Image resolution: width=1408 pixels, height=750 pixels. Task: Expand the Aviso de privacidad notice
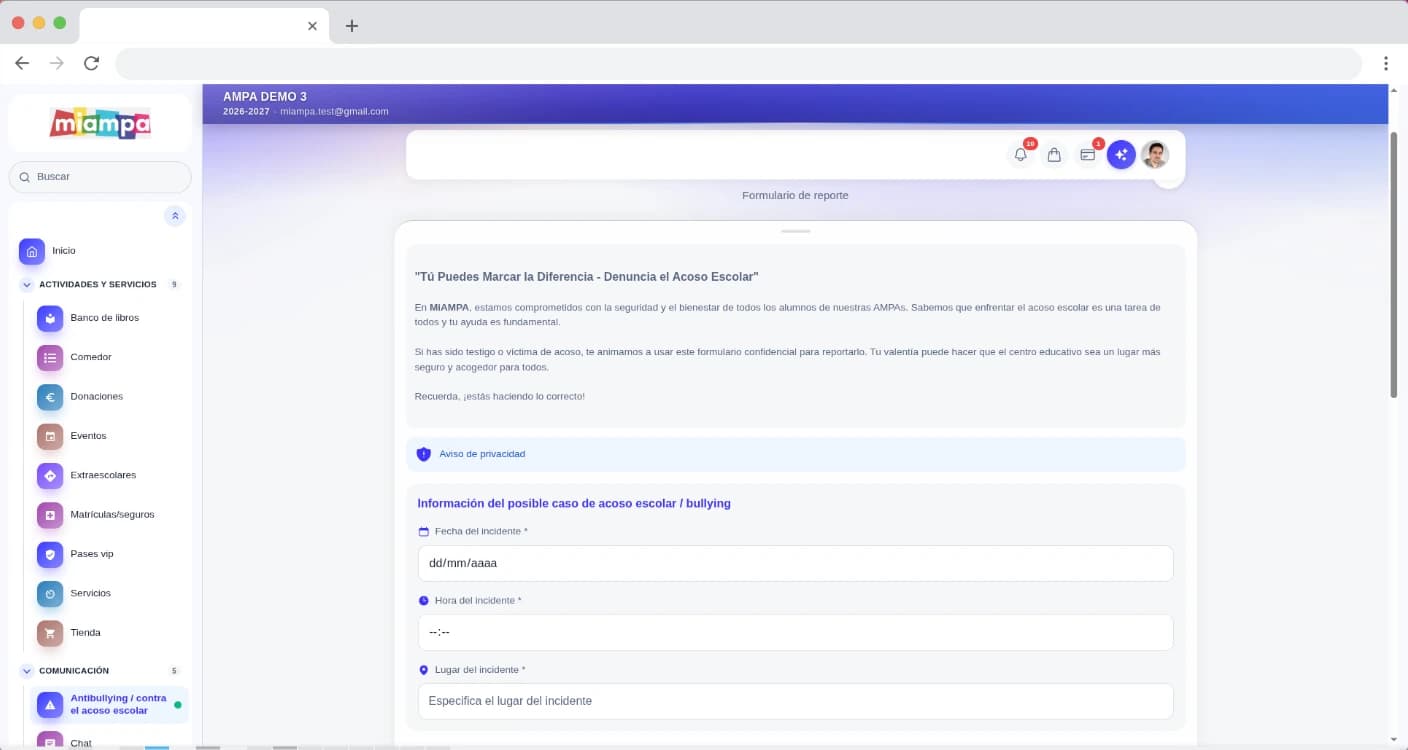tap(795, 454)
